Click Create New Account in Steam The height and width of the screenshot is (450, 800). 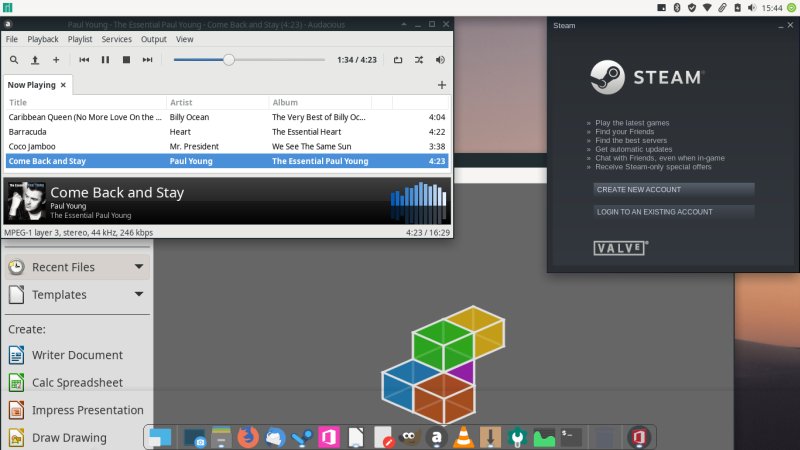(673, 189)
